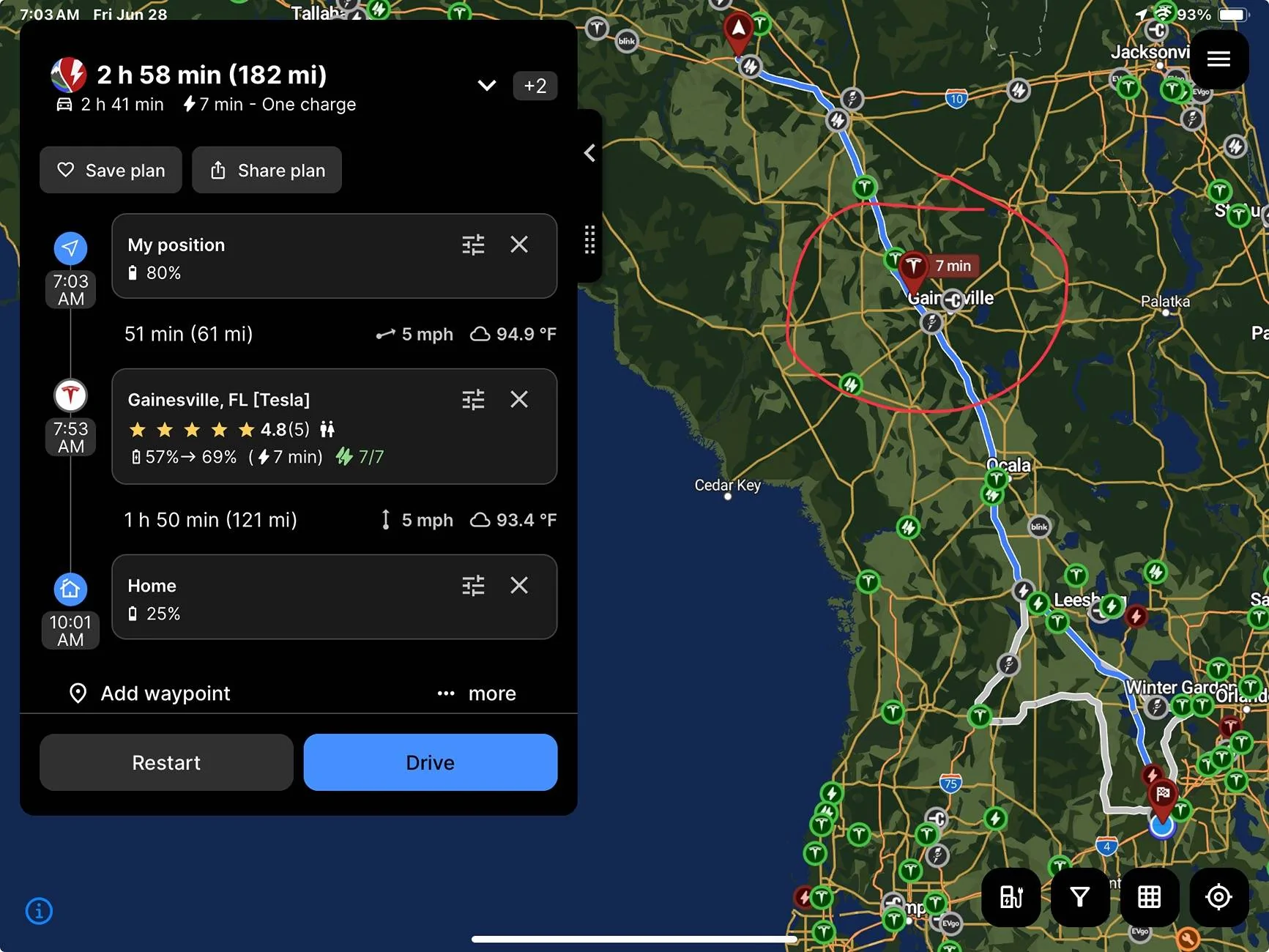This screenshot has width=1269, height=952.
Task: Open the charging station list icon
Action: (1011, 897)
